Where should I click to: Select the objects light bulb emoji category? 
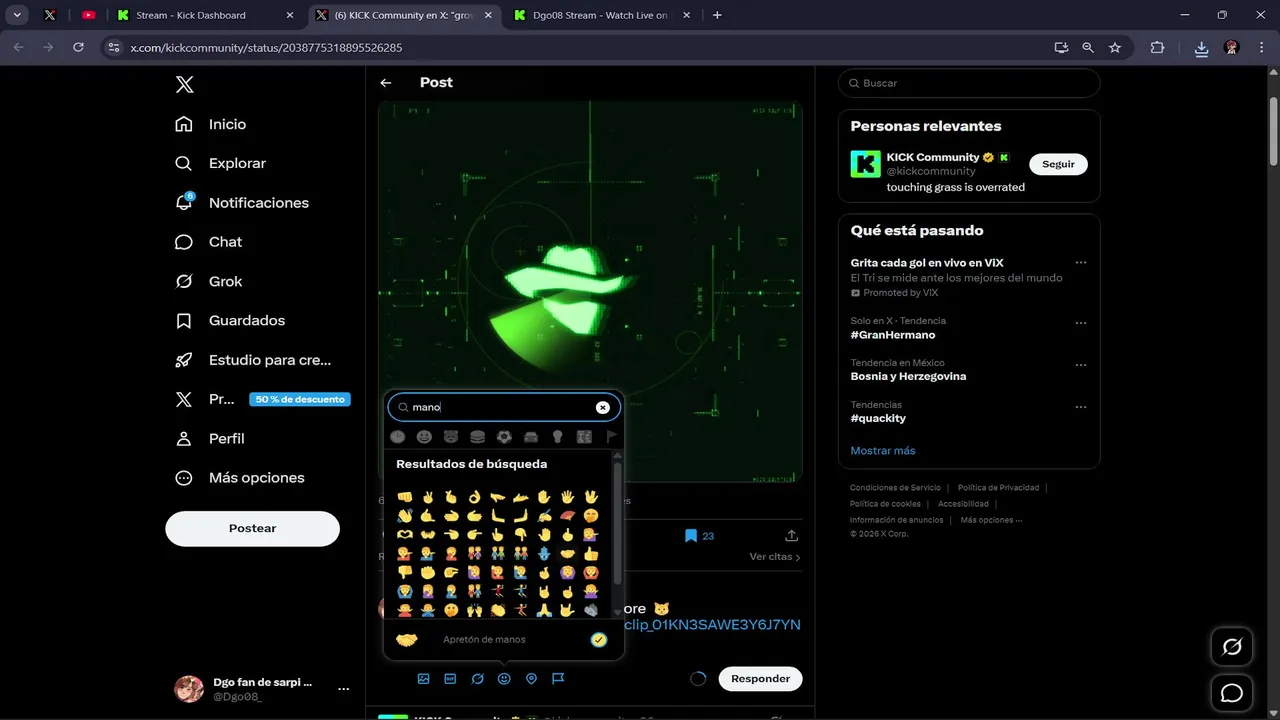[x=558, y=437]
